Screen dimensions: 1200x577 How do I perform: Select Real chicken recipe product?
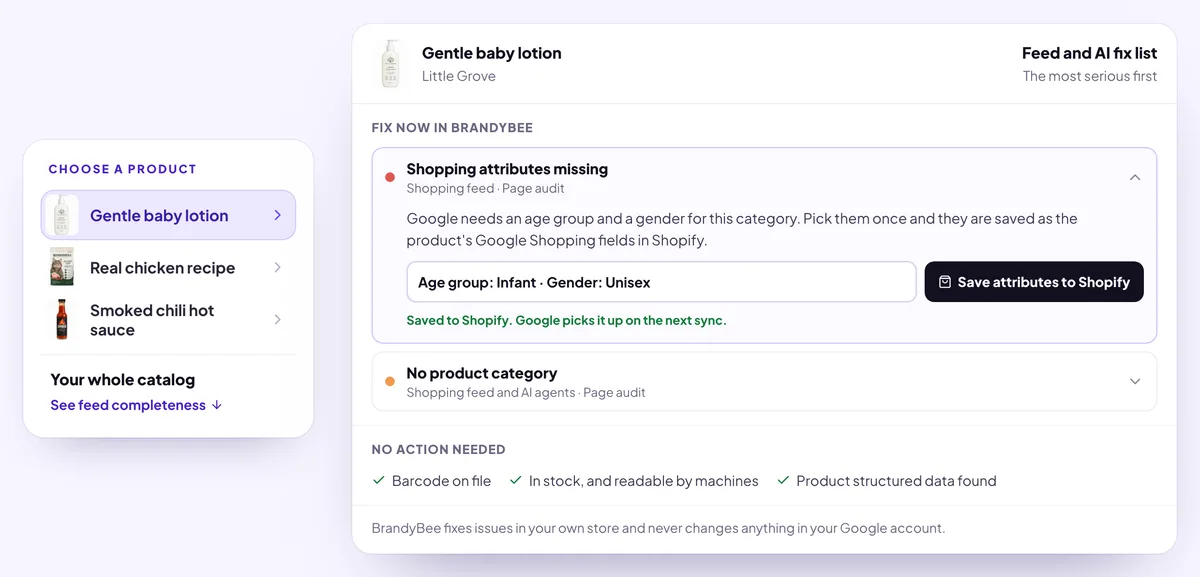(168, 267)
